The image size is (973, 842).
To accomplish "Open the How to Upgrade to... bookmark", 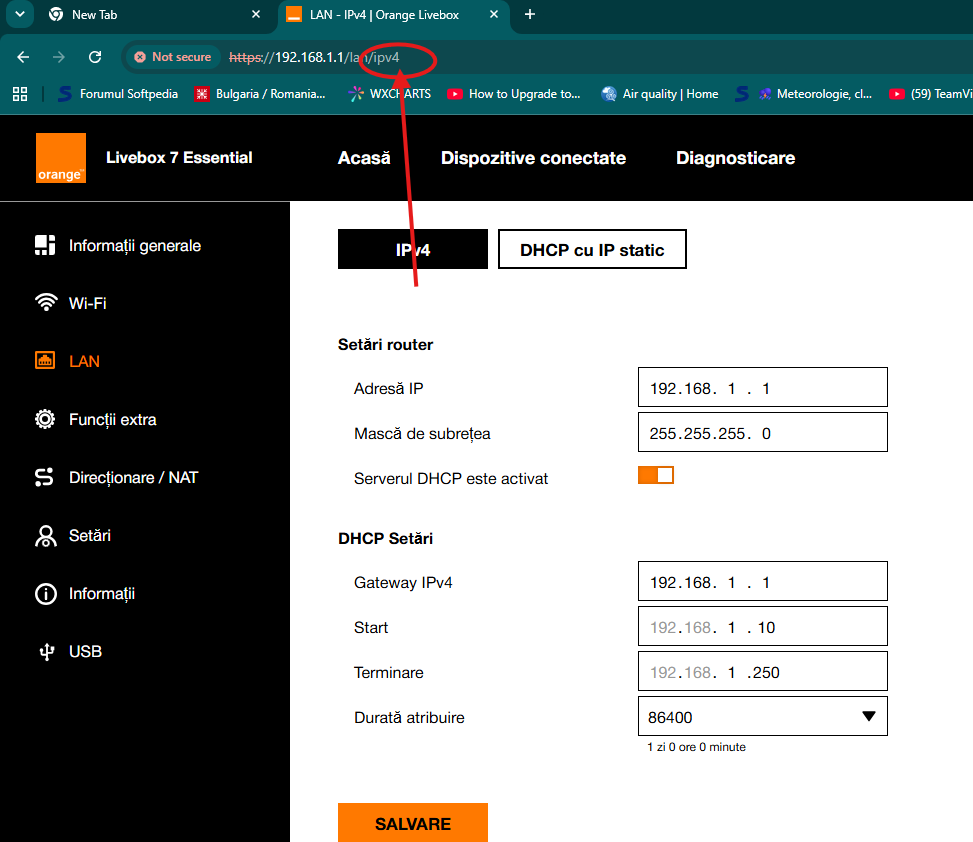I will (x=514, y=94).
